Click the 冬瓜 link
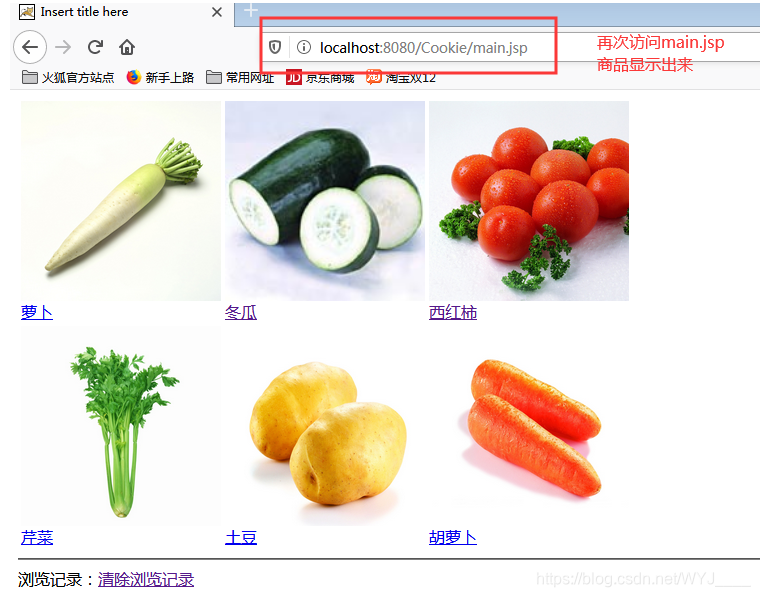Viewport: 760px width, 597px height. (x=241, y=313)
